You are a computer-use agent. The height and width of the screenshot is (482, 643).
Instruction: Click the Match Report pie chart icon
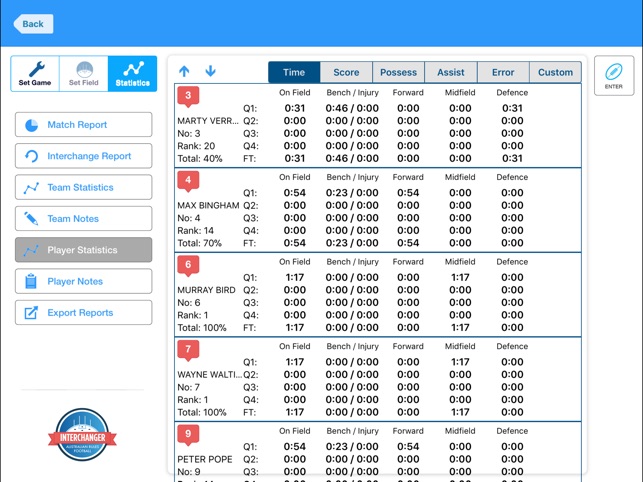click(32, 125)
